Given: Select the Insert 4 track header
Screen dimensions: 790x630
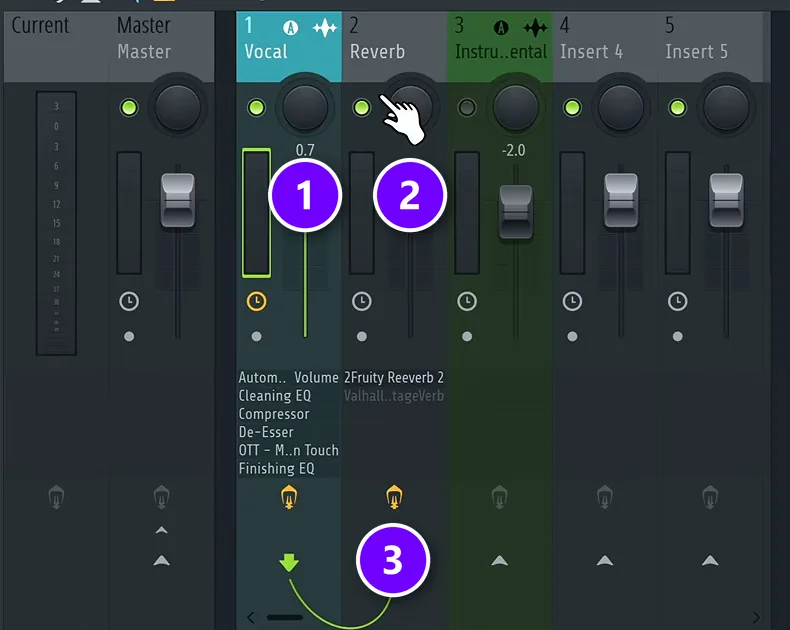Looking at the screenshot, I should pos(605,46).
